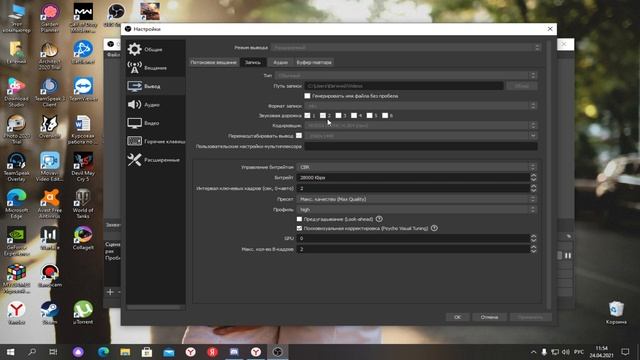This screenshot has width=640, height=360.
Task: Open the Пресет Max Quality dropdown
Action: pos(417,199)
